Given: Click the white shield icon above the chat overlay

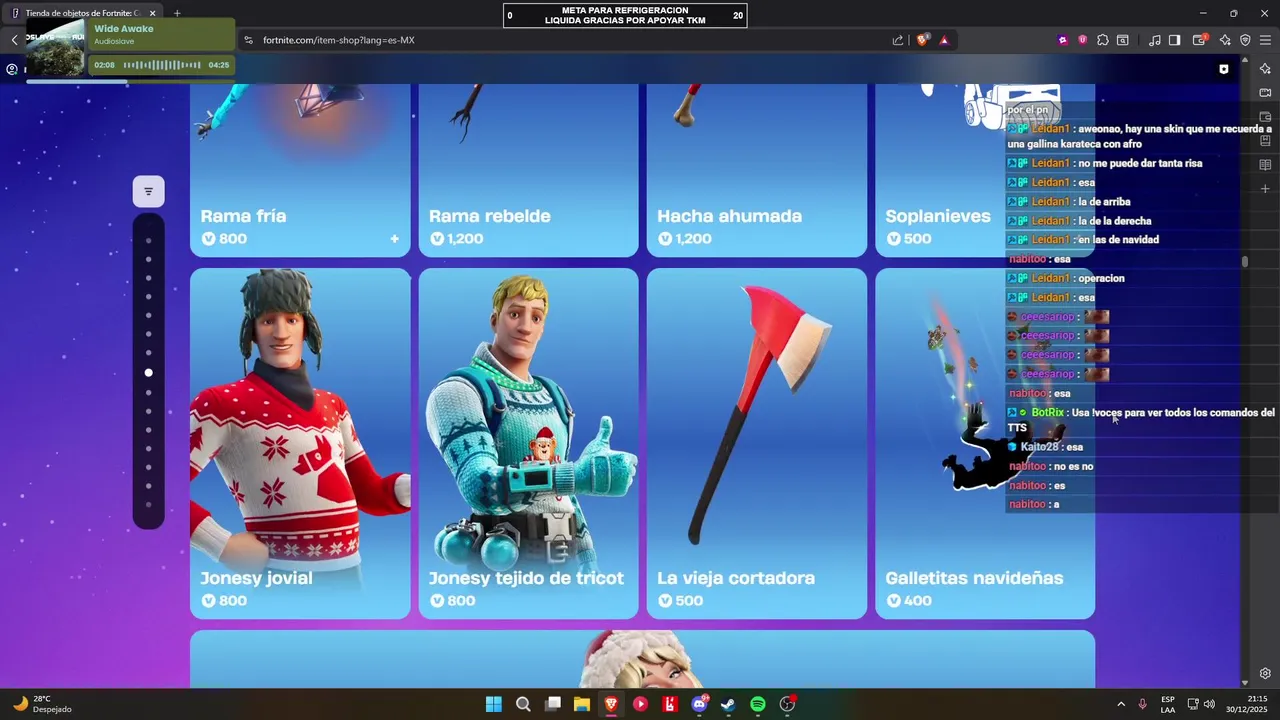Looking at the screenshot, I should point(1224,69).
